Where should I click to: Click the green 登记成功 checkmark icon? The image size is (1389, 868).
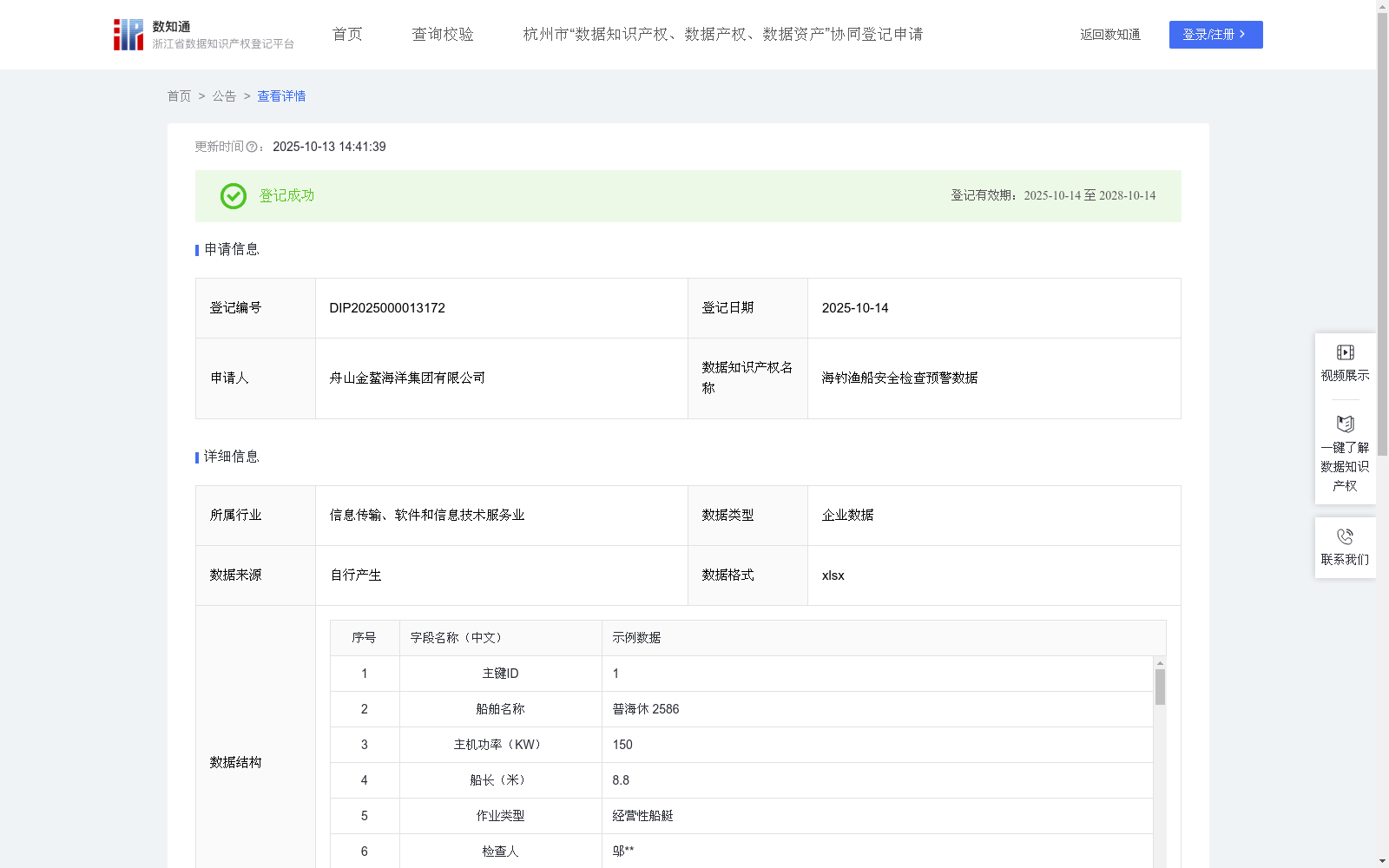(x=234, y=196)
